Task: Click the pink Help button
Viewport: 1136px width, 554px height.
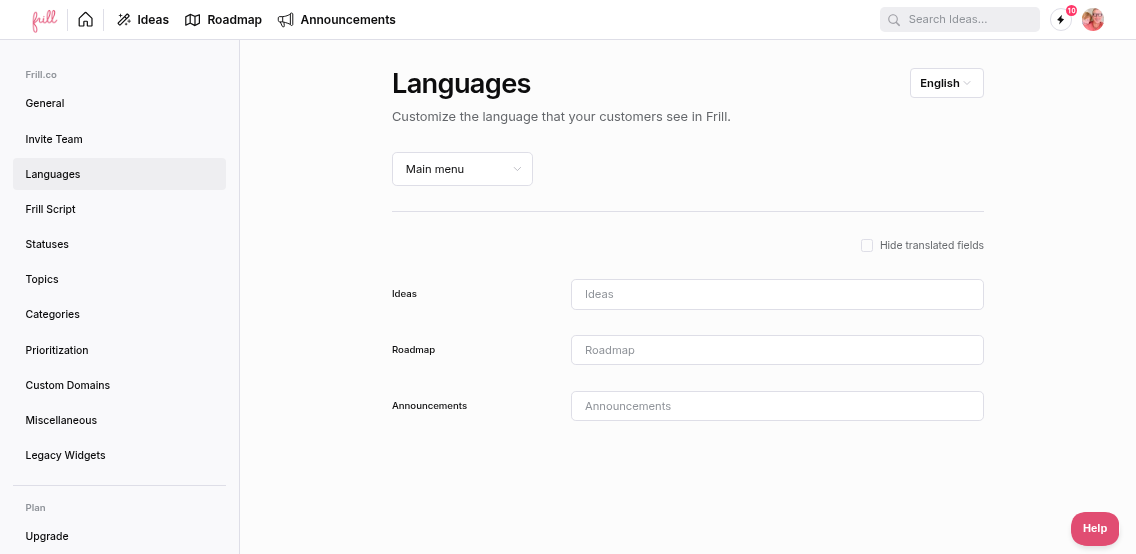Action: tap(1095, 529)
